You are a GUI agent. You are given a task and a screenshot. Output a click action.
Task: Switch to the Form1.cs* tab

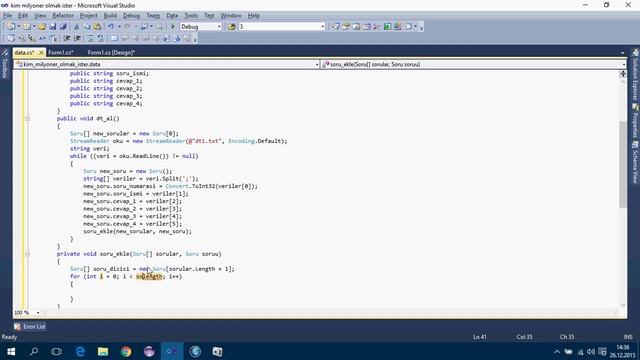pos(61,53)
